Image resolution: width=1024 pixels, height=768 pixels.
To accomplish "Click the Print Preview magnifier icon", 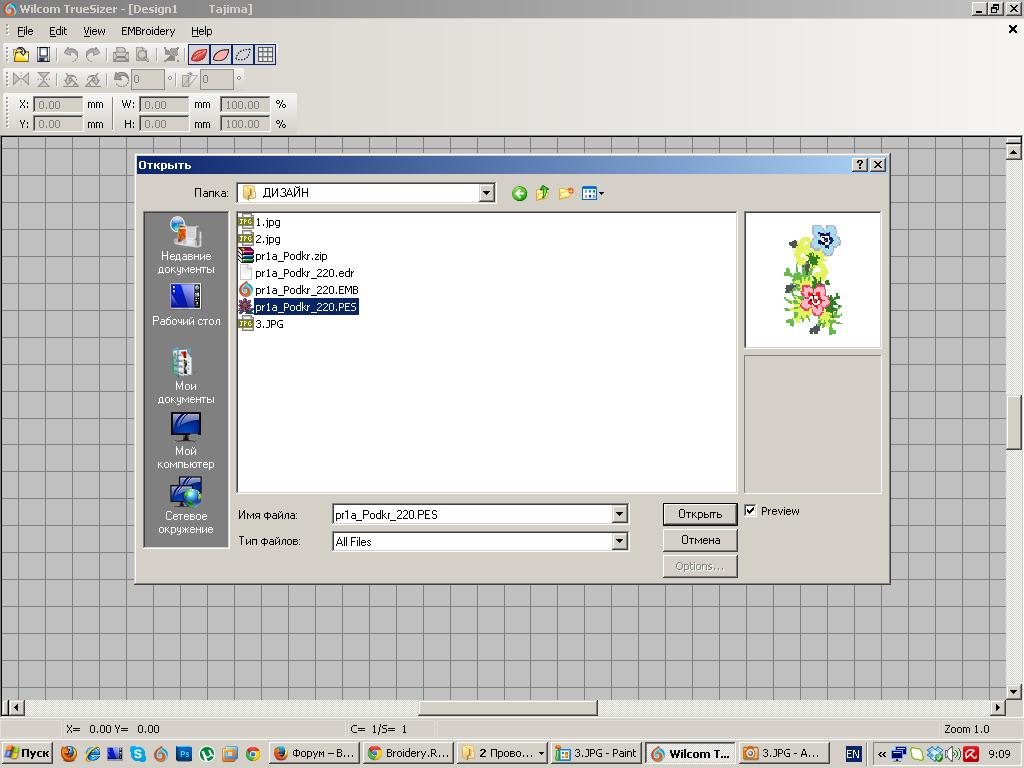I will point(142,55).
